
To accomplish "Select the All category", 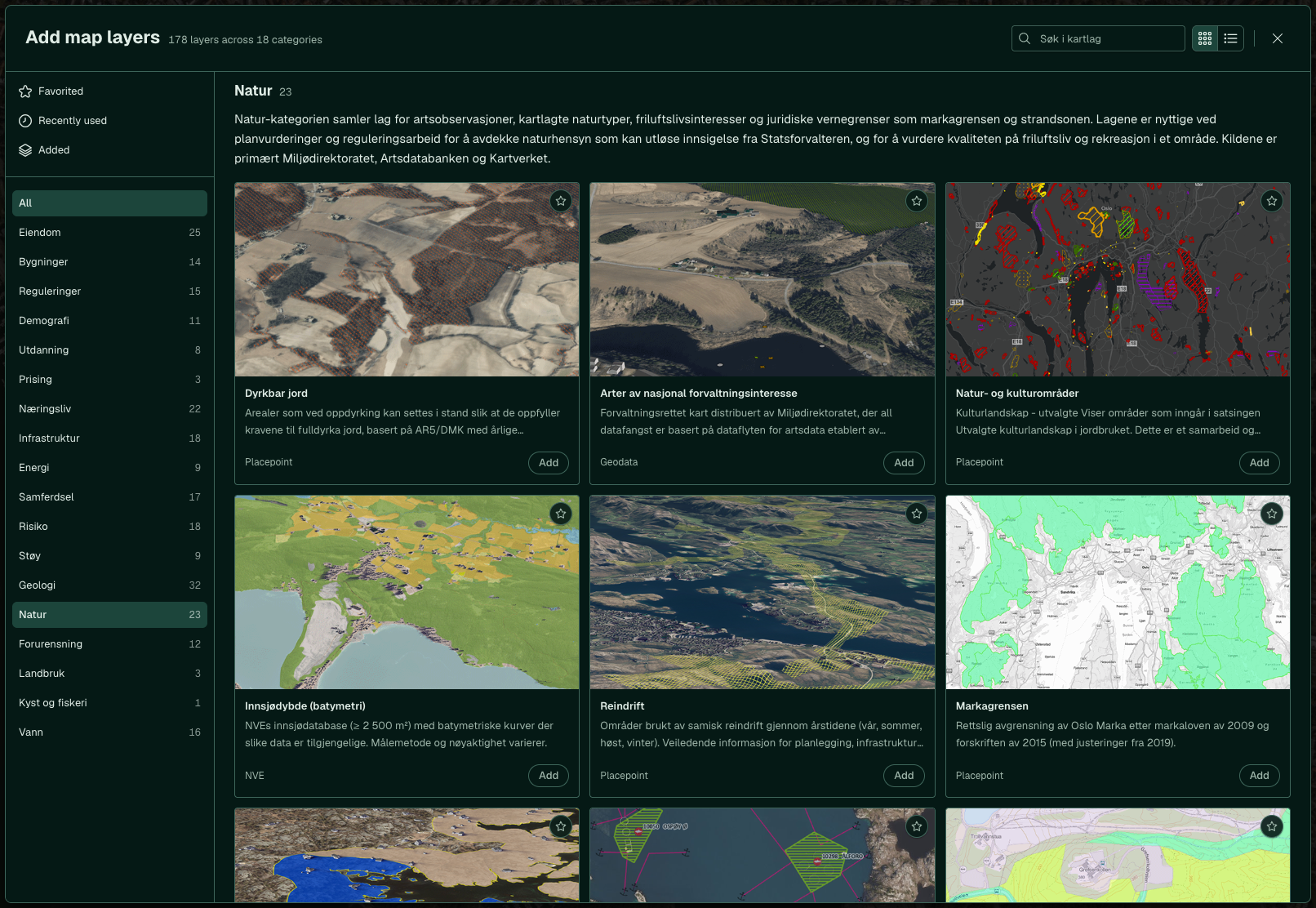I will (109, 203).
